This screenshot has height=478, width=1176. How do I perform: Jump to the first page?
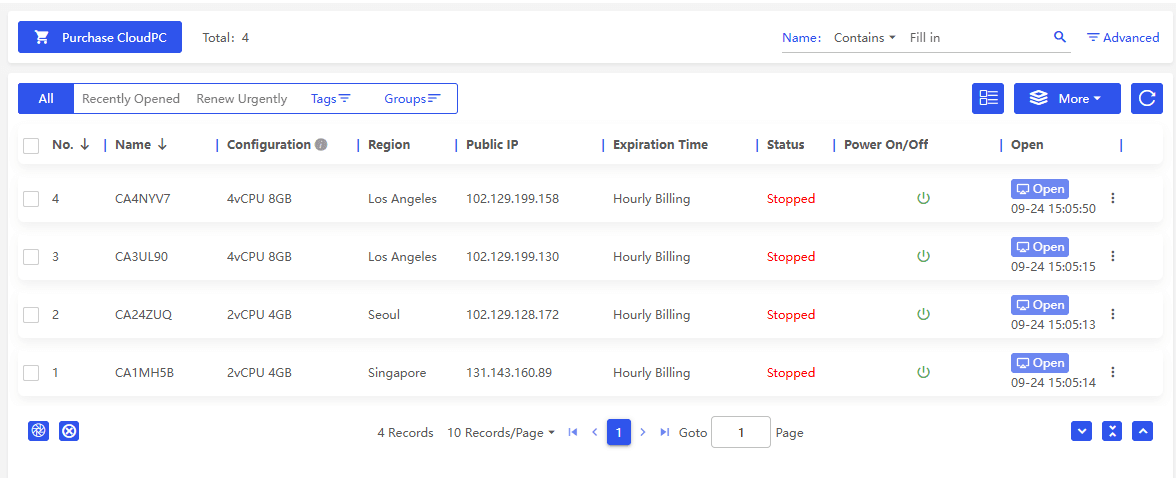click(x=573, y=432)
